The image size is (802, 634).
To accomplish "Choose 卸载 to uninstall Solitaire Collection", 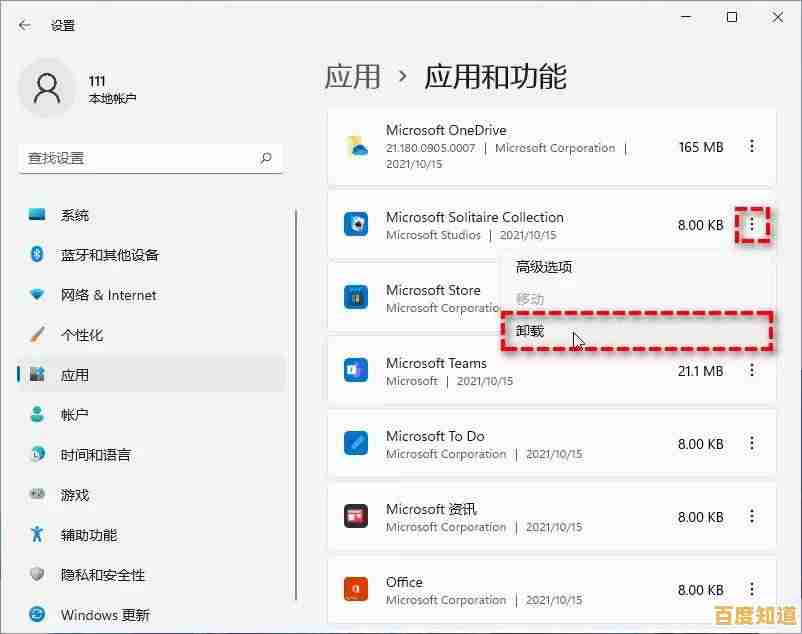I will click(530, 330).
